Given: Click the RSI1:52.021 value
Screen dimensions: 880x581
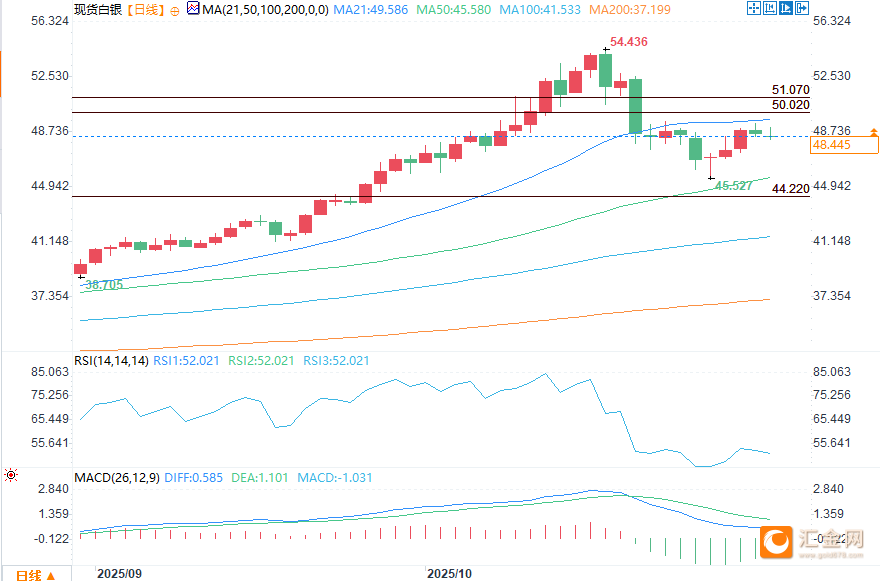Looking at the screenshot, I should point(186,360).
